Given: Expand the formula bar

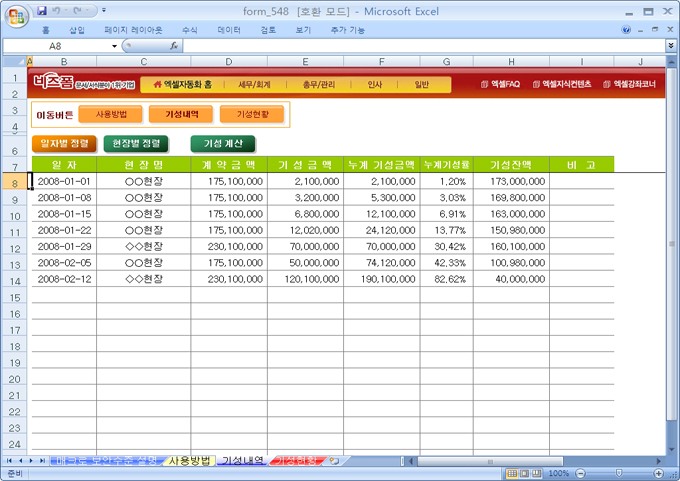Looking at the screenshot, I should click(x=670, y=46).
